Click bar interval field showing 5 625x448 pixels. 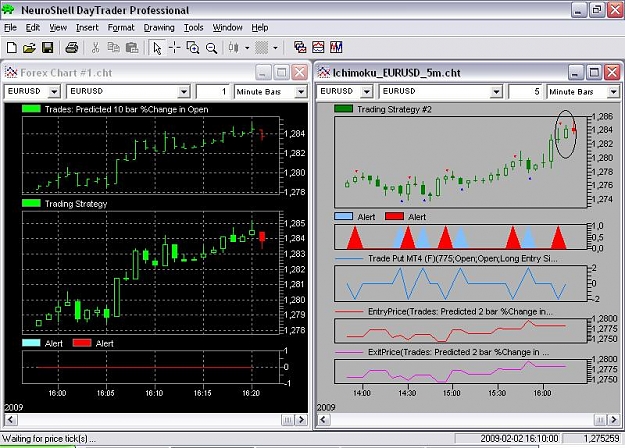point(525,92)
